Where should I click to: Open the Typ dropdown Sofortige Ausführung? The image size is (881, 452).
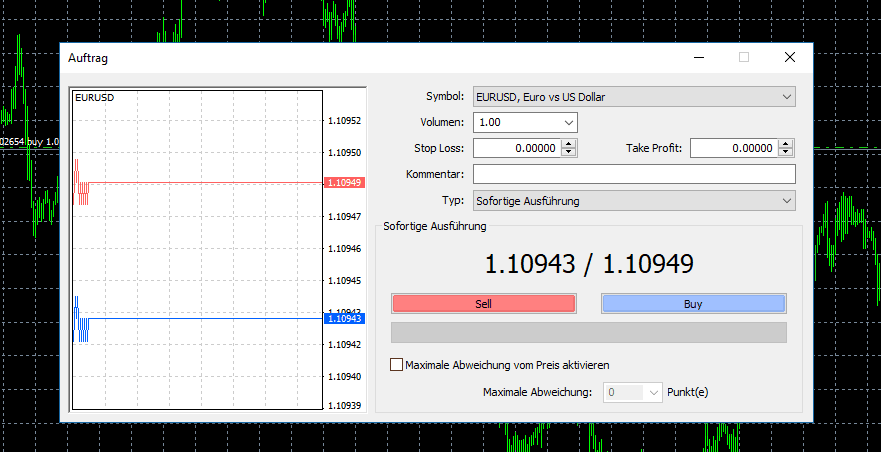point(634,201)
